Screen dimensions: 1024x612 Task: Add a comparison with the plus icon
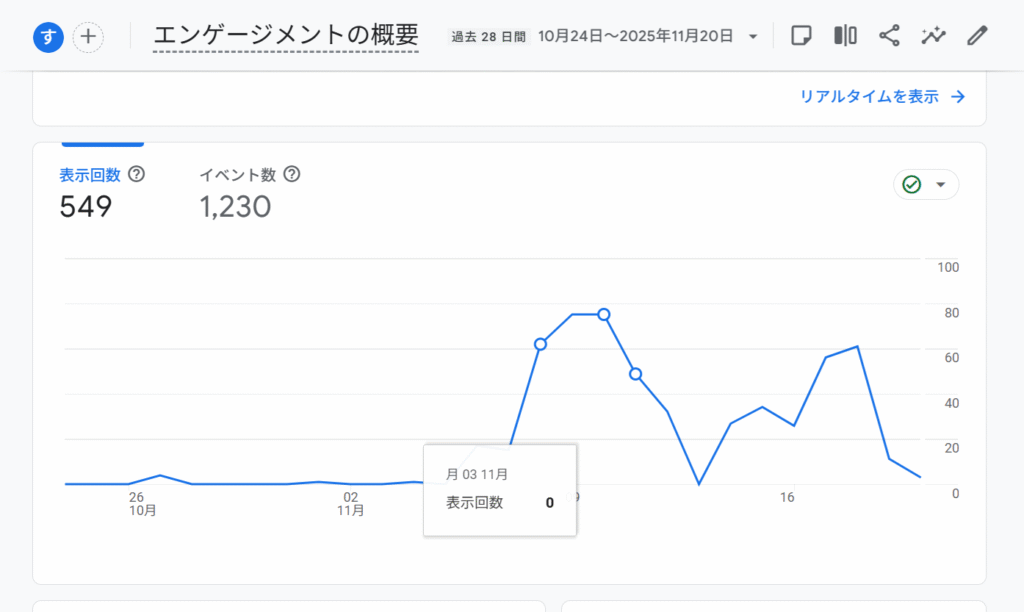89,37
